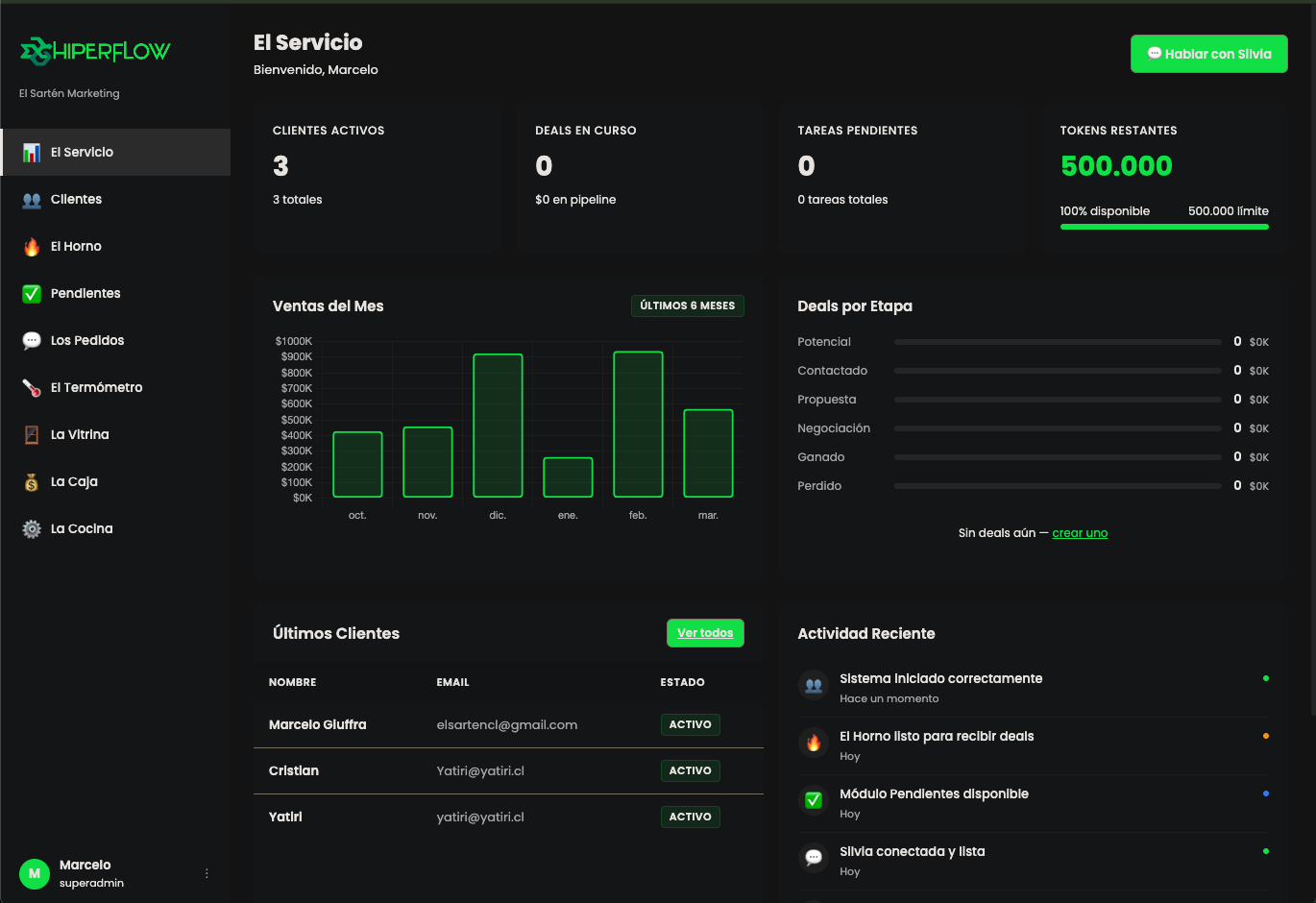The height and width of the screenshot is (903, 1316).
Task: Click the Negociación stage label
Action: tap(834, 428)
